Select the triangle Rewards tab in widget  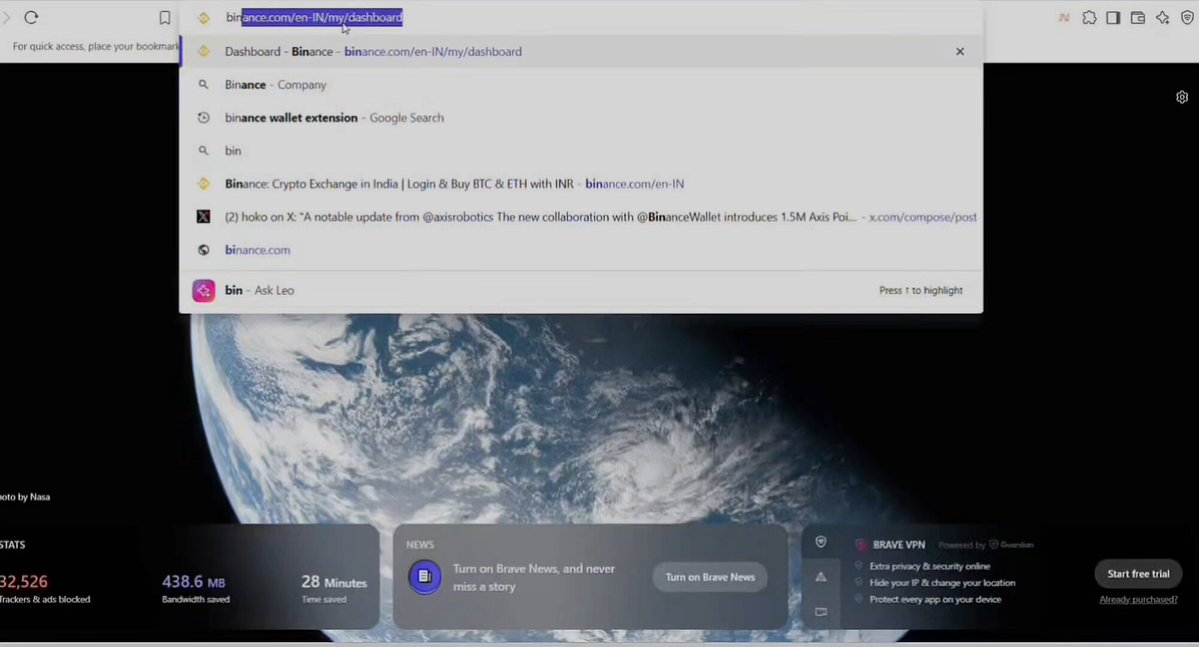point(820,577)
